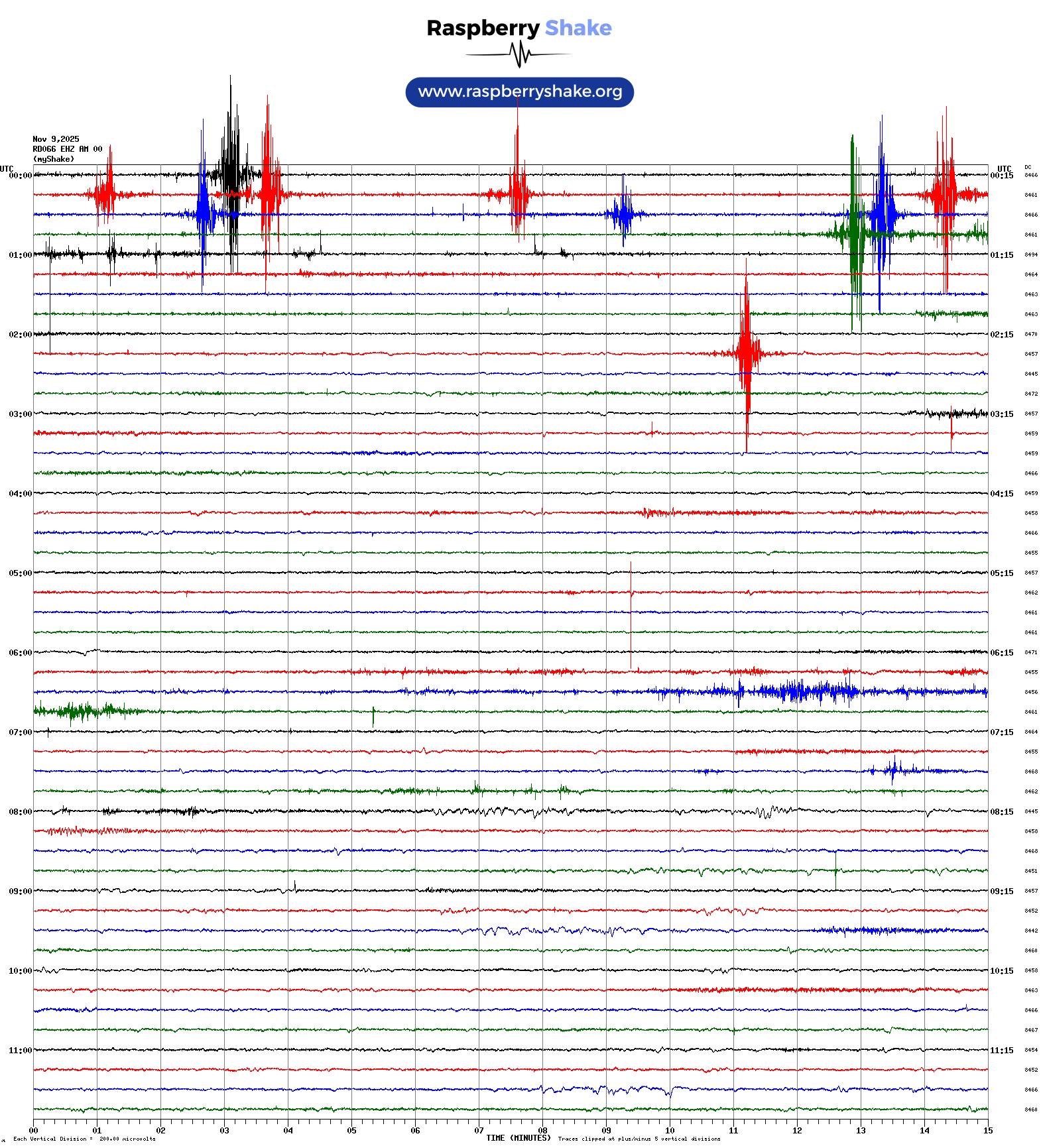Click the TIME (MINUTES) axis title

[x=518, y=1138]
